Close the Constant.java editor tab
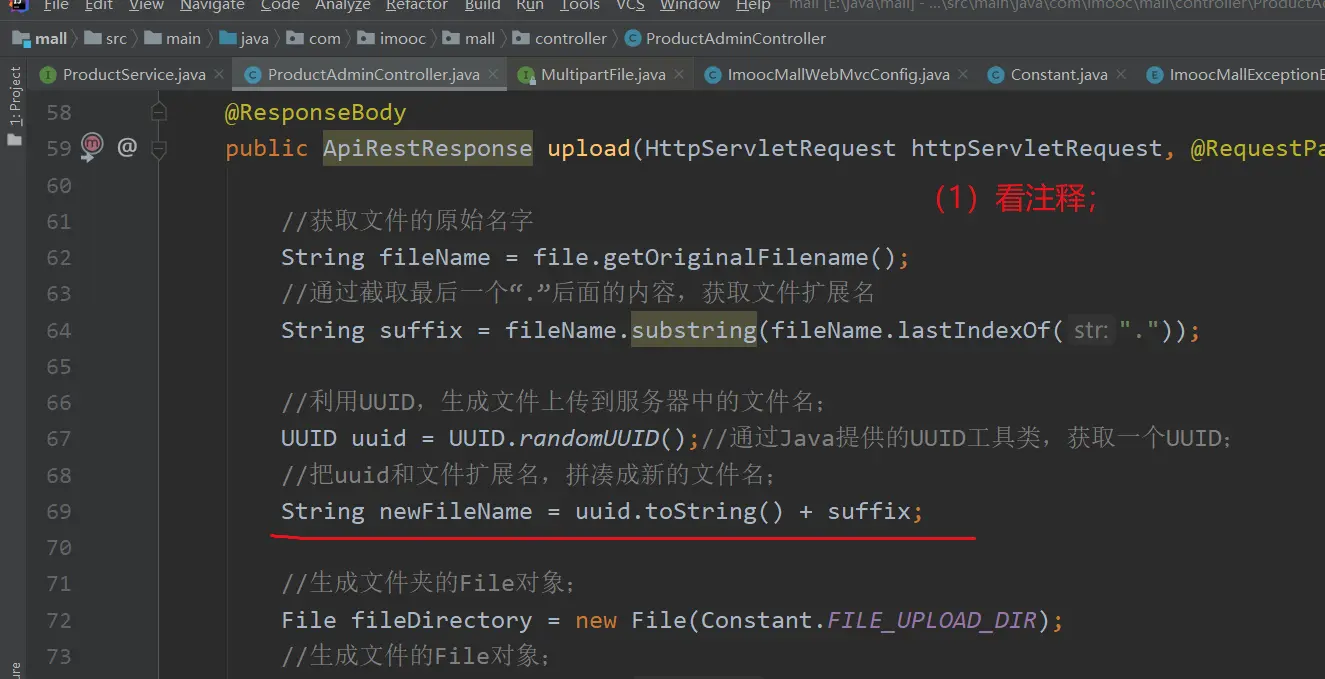 pos(1122,75)
